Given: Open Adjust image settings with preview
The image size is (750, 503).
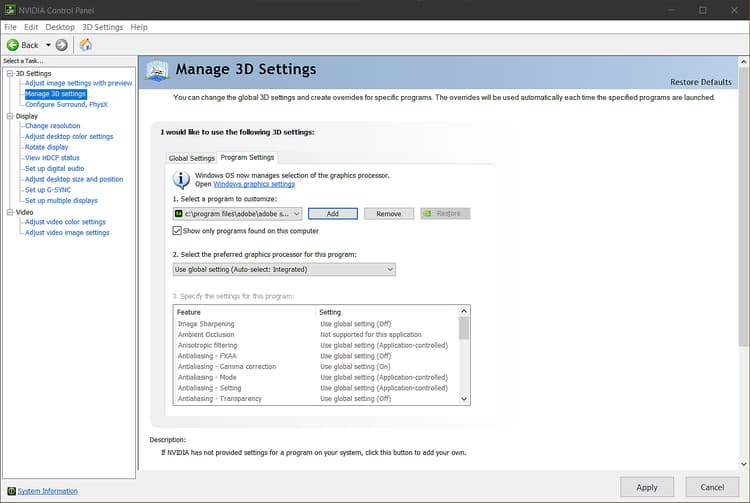Looking at the screenshot, I should (x=78, y=83).
